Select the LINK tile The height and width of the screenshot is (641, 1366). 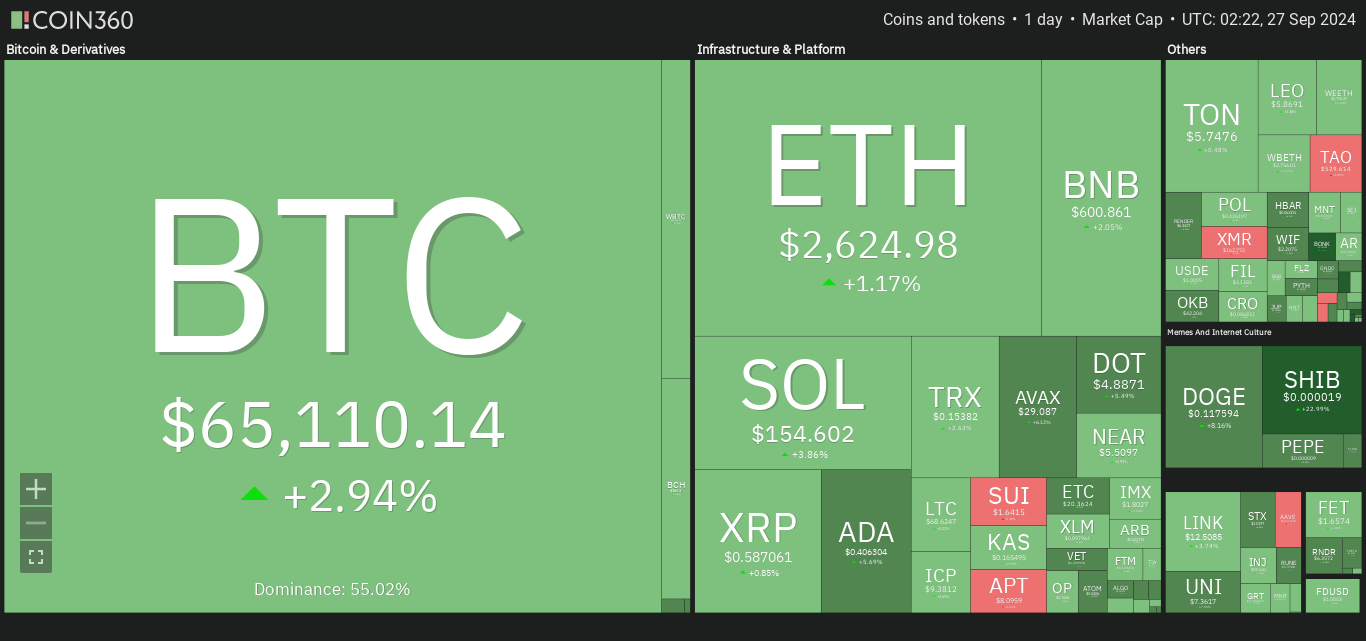coord(1203,532)
